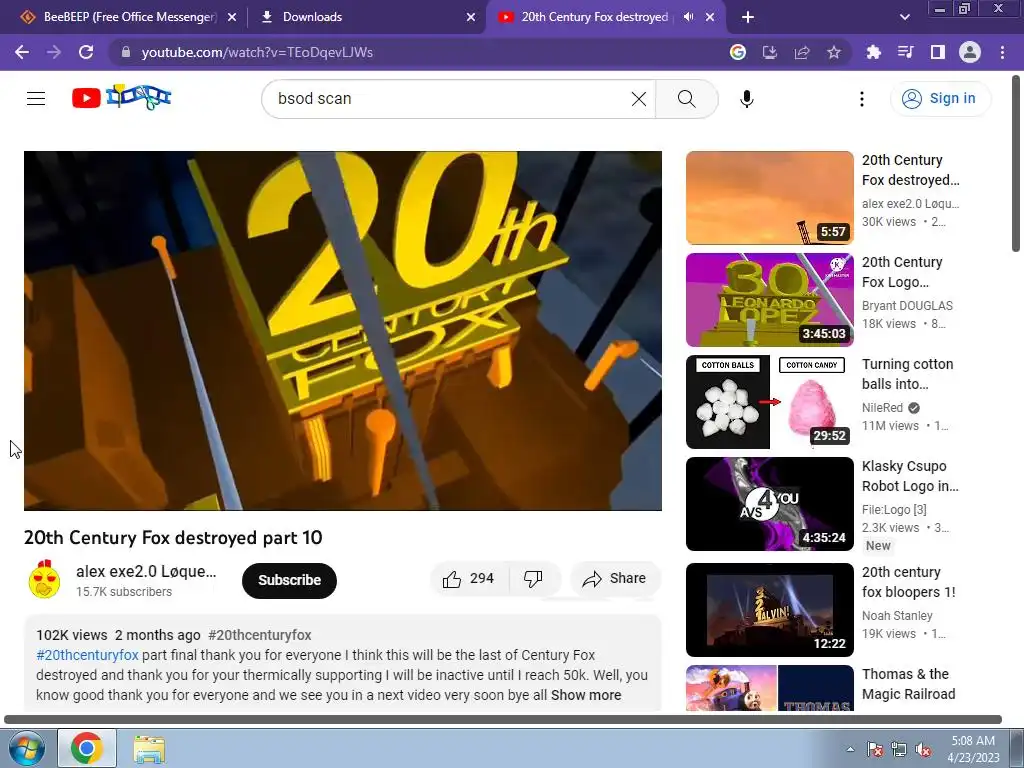Open media controls icon in toolbar

coord(905,52)
